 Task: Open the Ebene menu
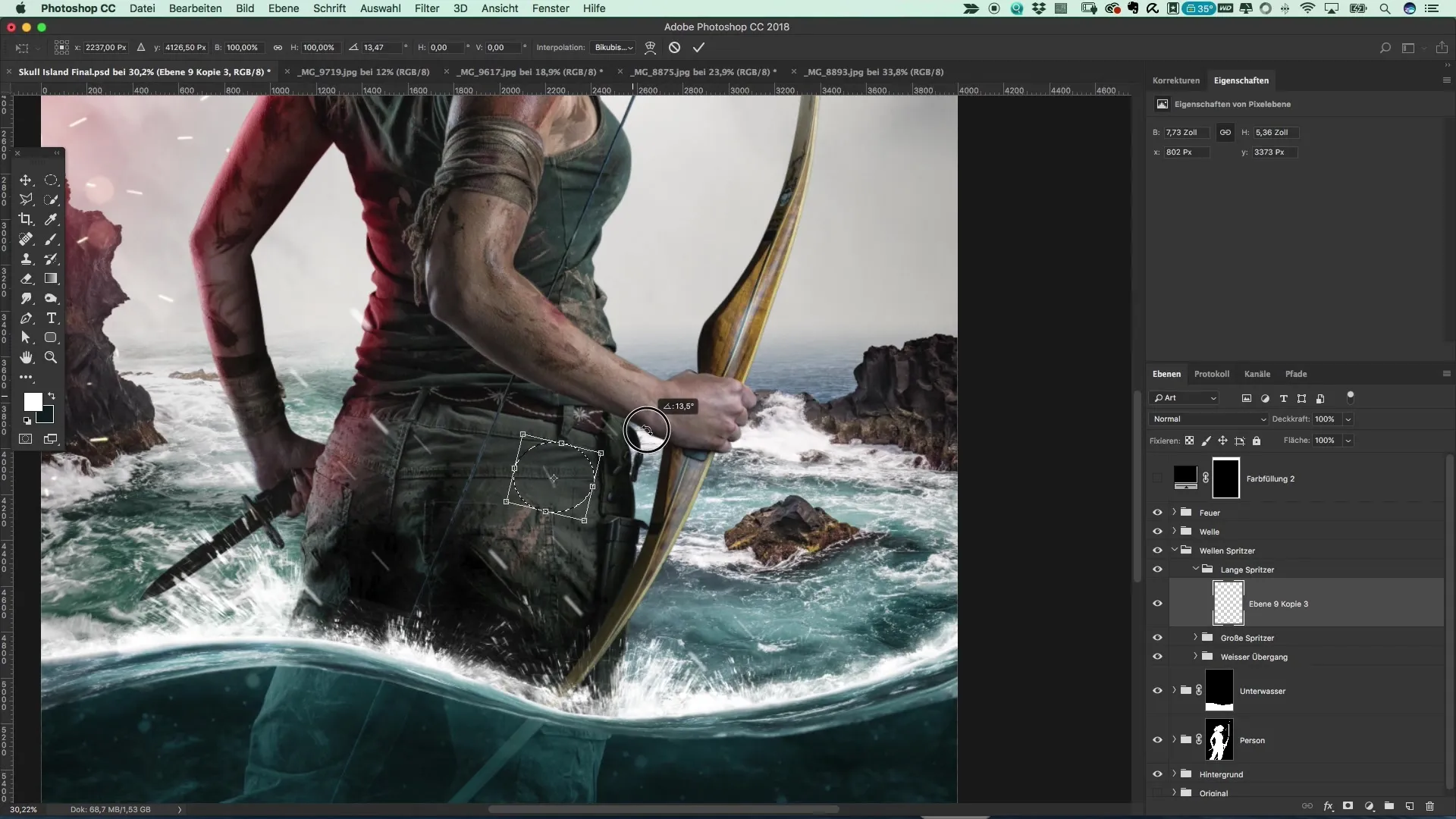284,8
